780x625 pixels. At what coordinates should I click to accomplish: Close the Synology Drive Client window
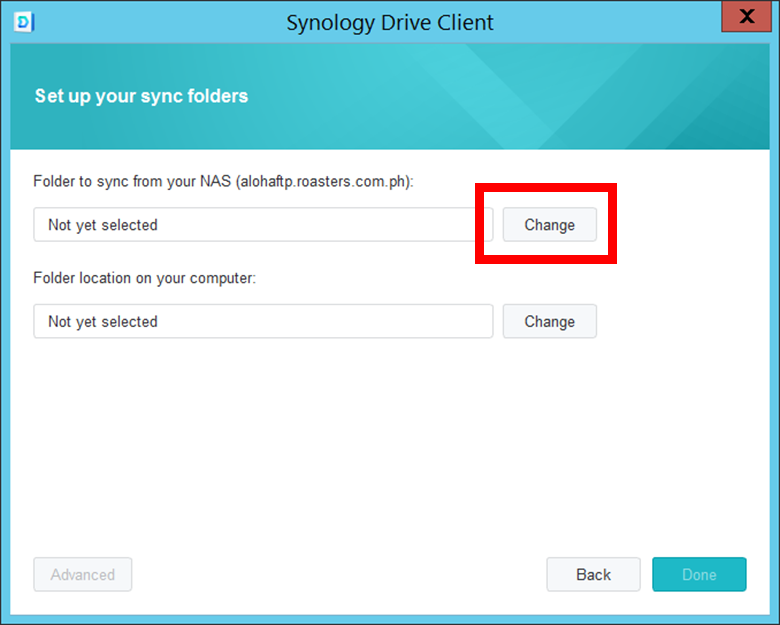tap(746, 16)
